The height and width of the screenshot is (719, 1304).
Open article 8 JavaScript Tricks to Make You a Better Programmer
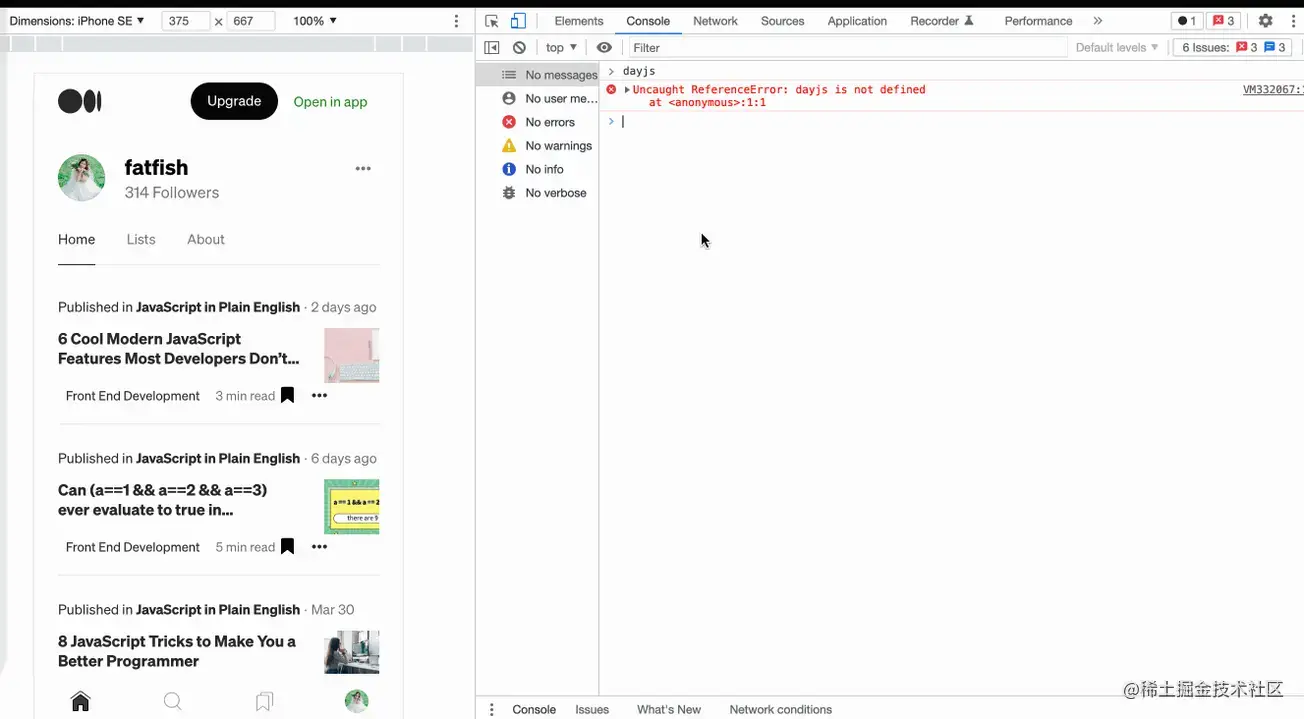[177, 651]
